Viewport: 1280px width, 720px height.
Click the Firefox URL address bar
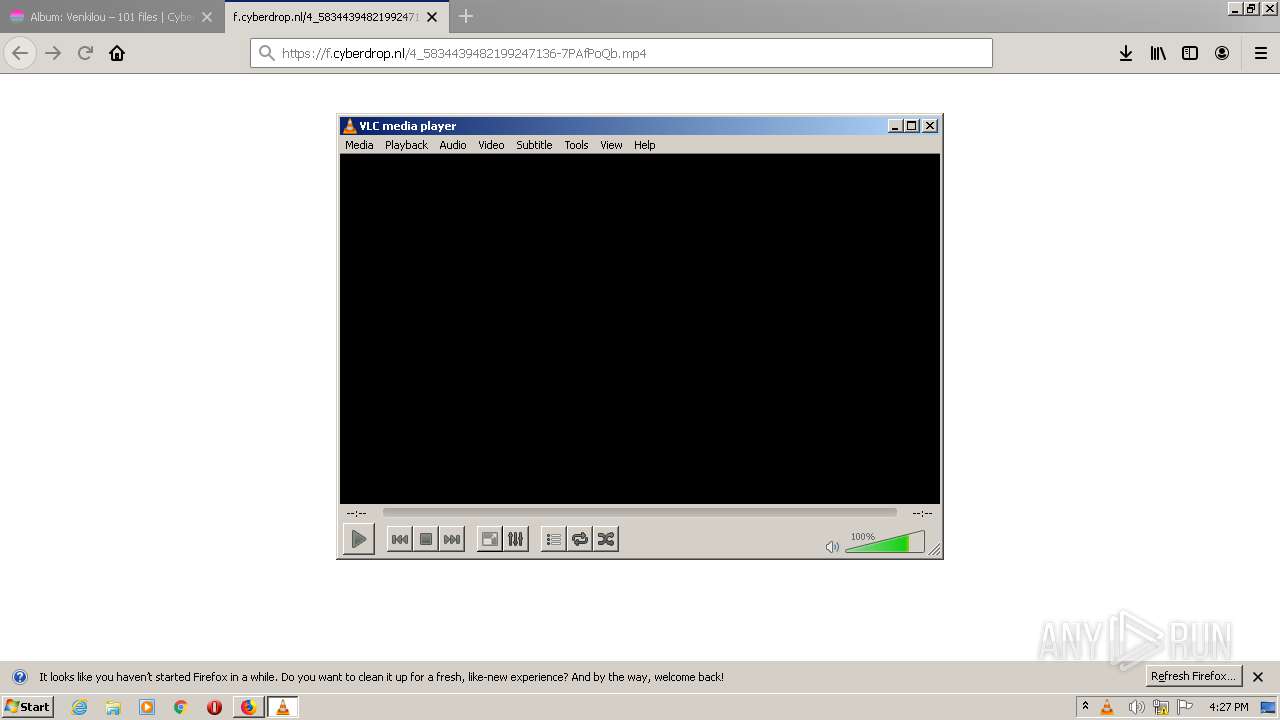(x=621, y=53)
